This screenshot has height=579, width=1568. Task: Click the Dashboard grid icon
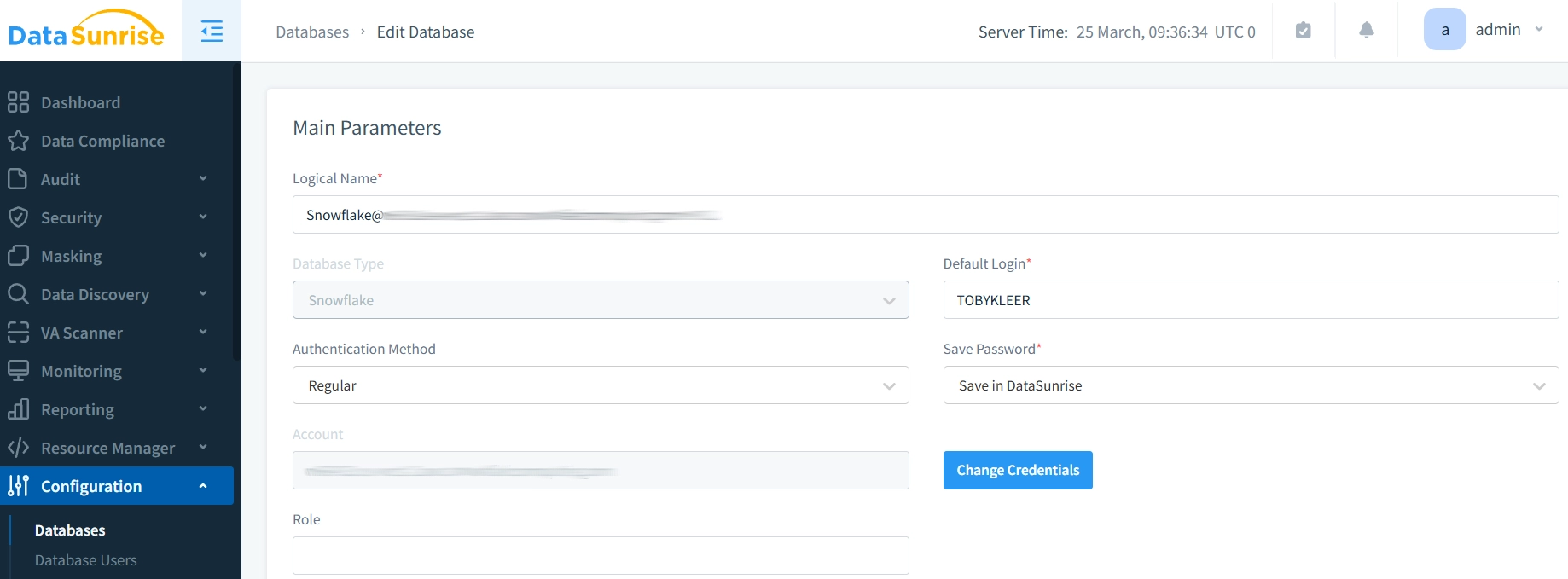18,102
